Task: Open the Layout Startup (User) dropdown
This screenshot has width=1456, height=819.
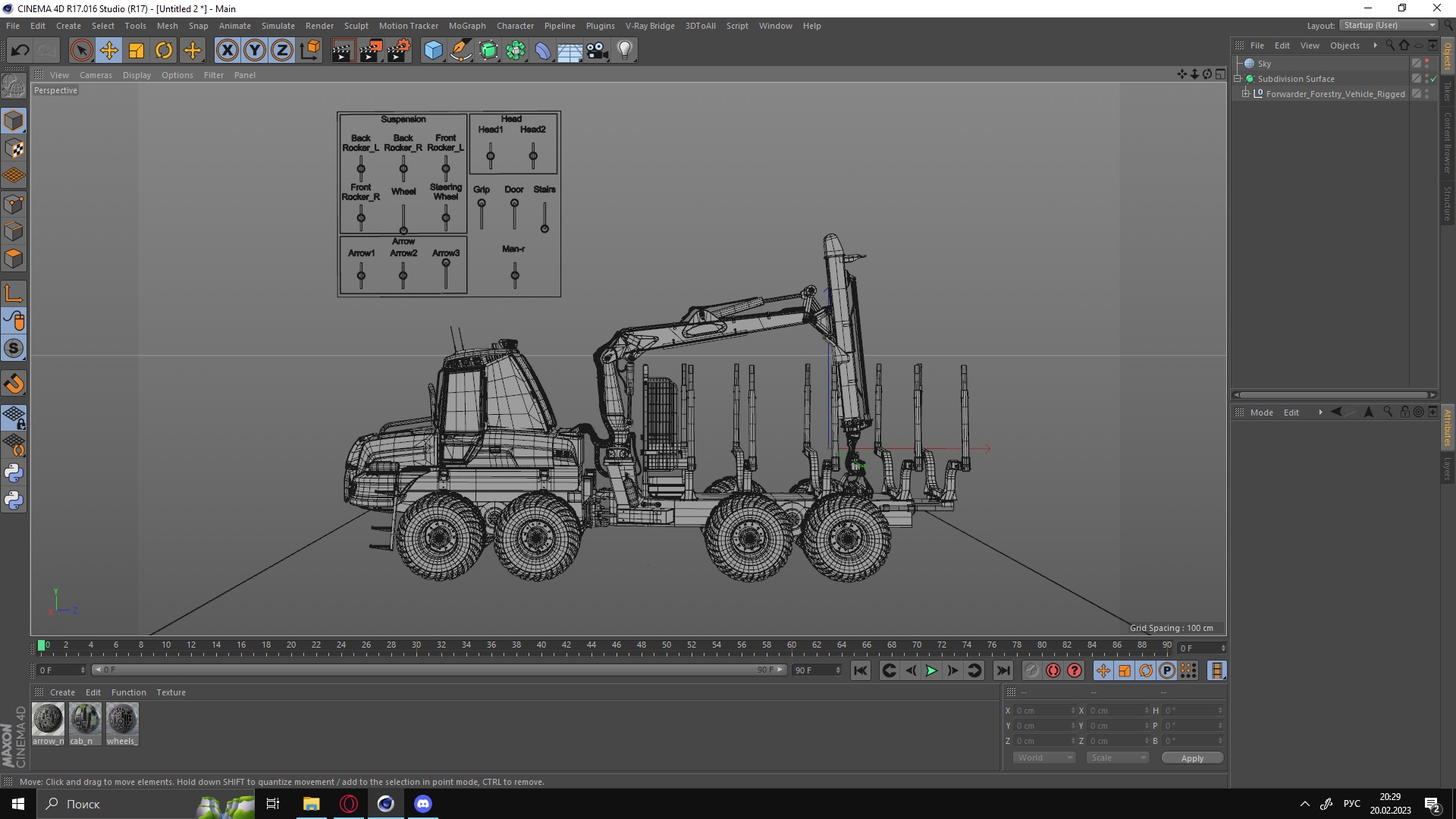Action: (1389, 25)
